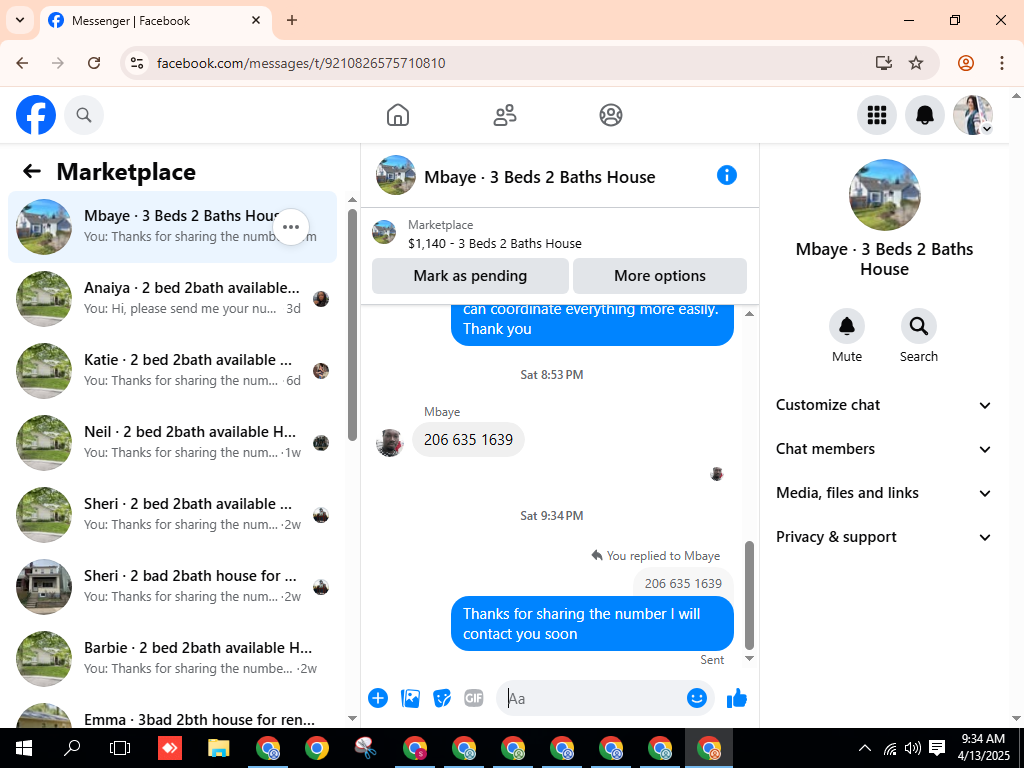The image size is (1024, 768).
Task: Send a thumbs-up like
Action: [737, 698]
